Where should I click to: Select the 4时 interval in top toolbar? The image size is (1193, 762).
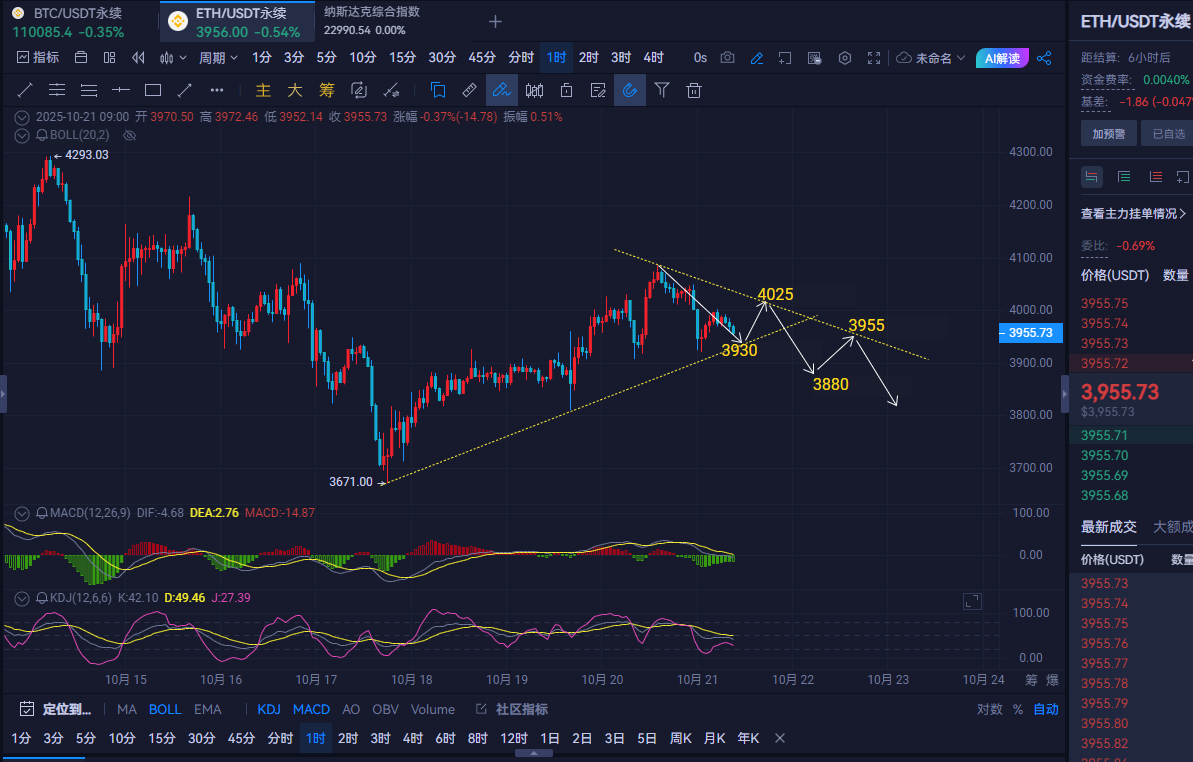click(653, 58)
